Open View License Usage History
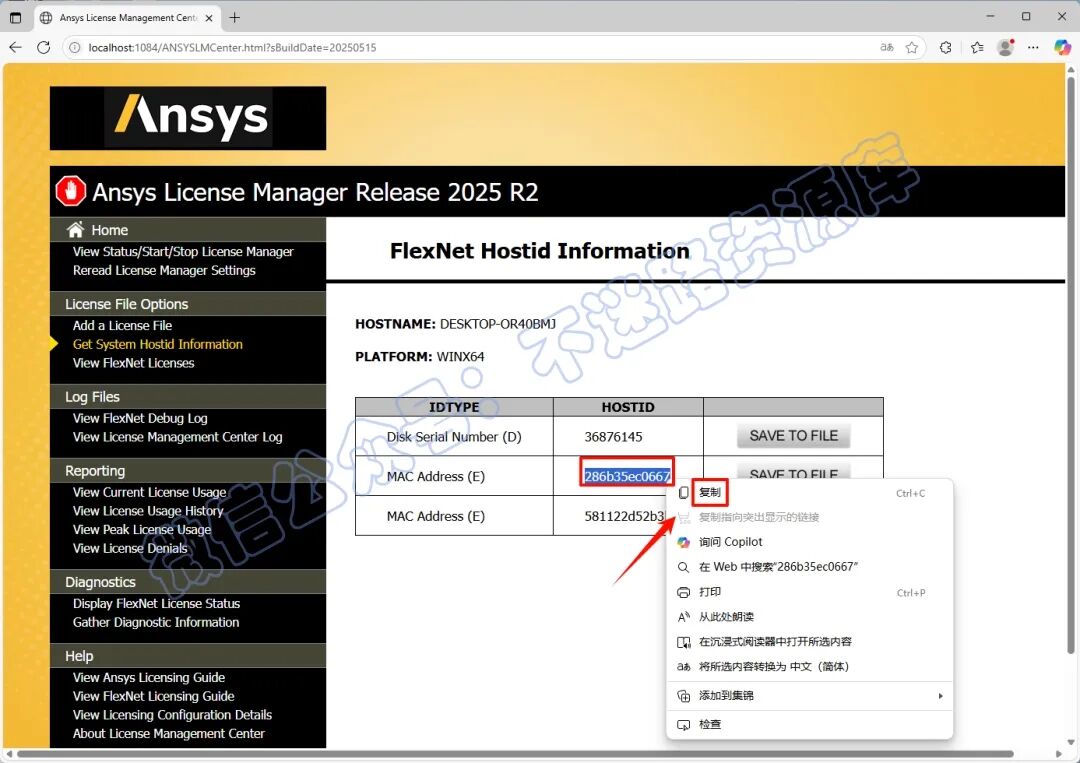The image size is (1080, 763). tap(148, 510)
